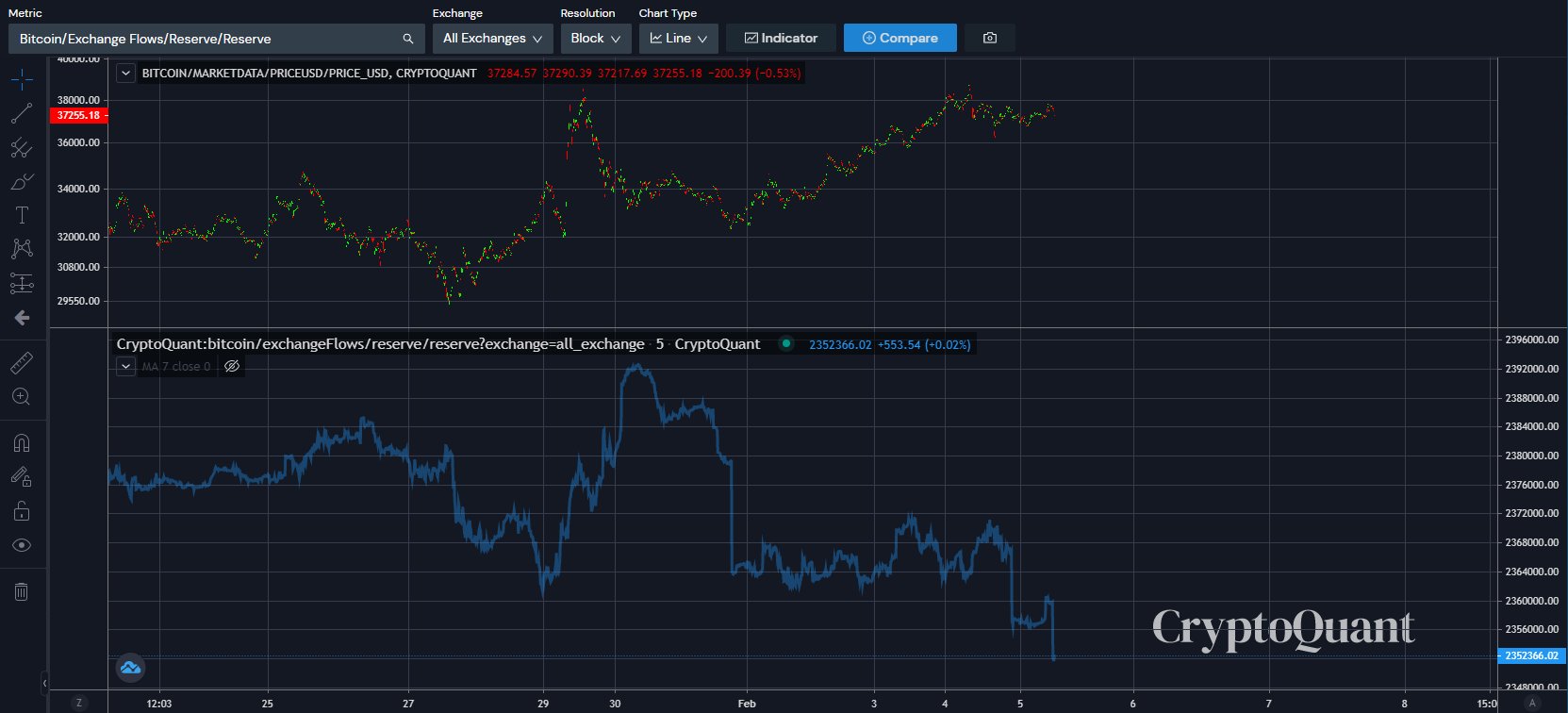The image size is (1568, 713).
Task: Collapse the Bitcoin price legend chevron
Action: click(125, 73)
